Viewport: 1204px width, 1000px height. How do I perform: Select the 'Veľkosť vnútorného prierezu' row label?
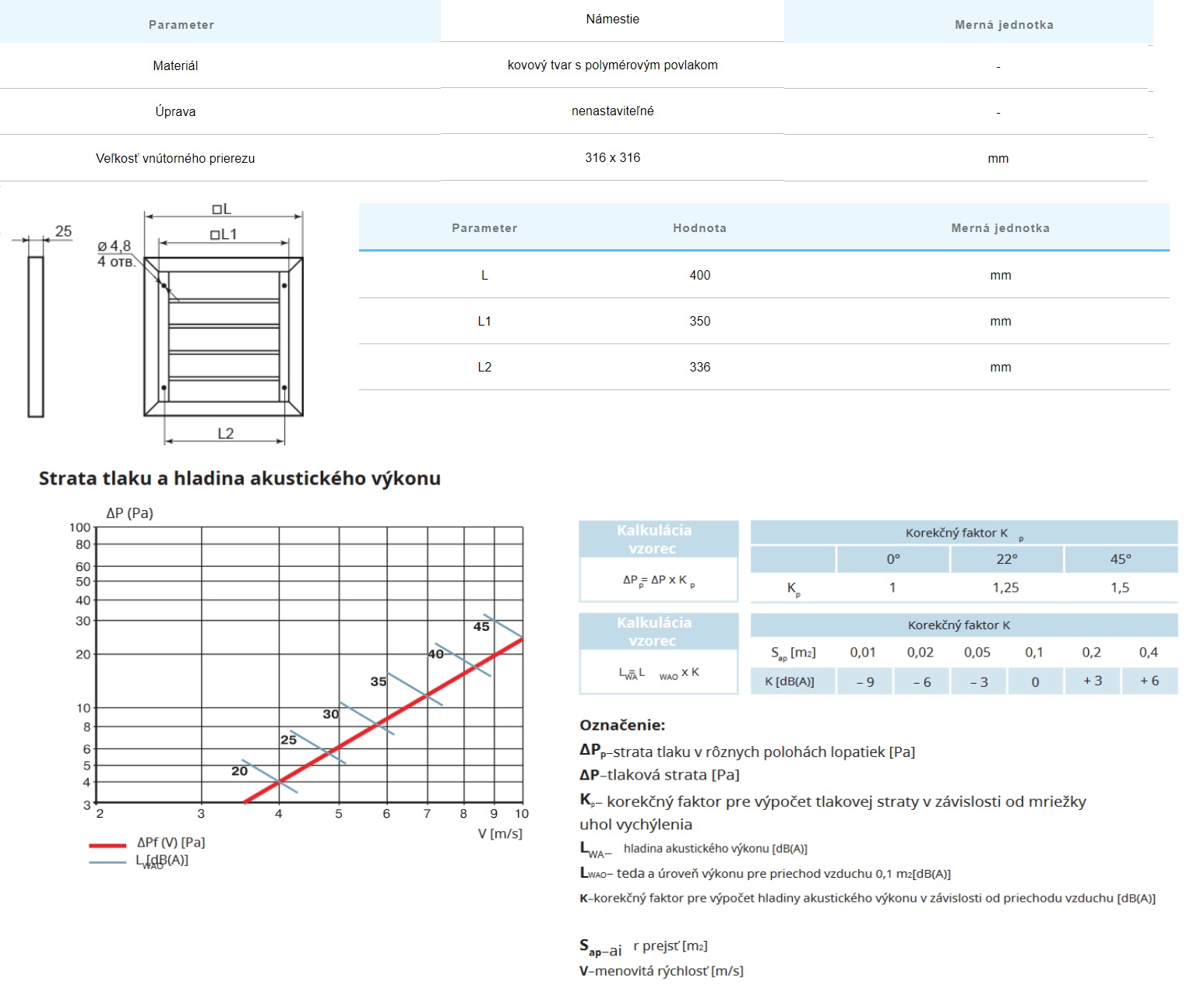(x=175, y=159)
